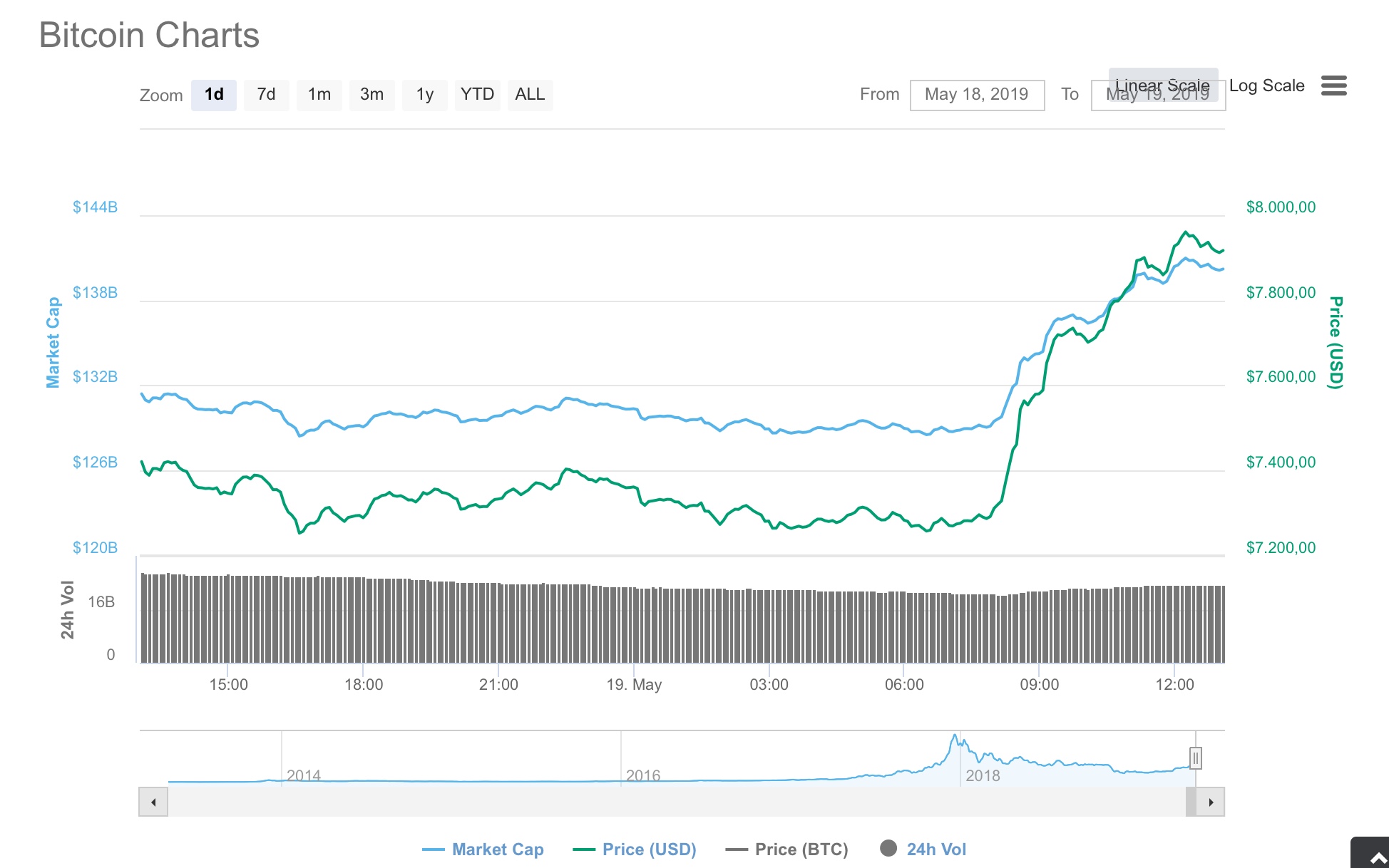Click the $144B market cap axis label

(x=95, y=207)
